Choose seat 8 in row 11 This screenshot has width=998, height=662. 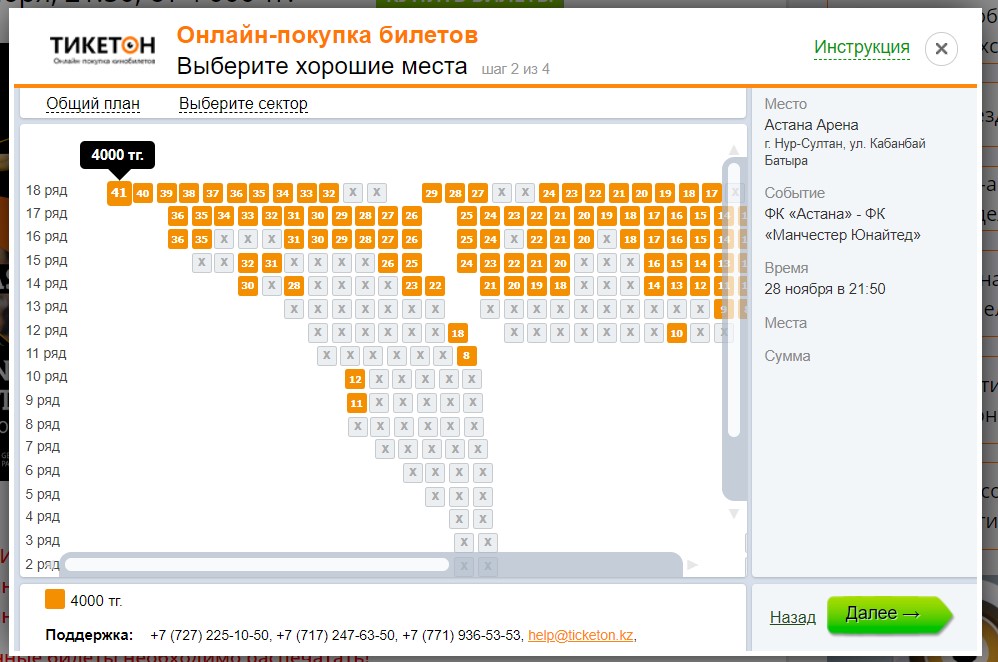point(467,355)
